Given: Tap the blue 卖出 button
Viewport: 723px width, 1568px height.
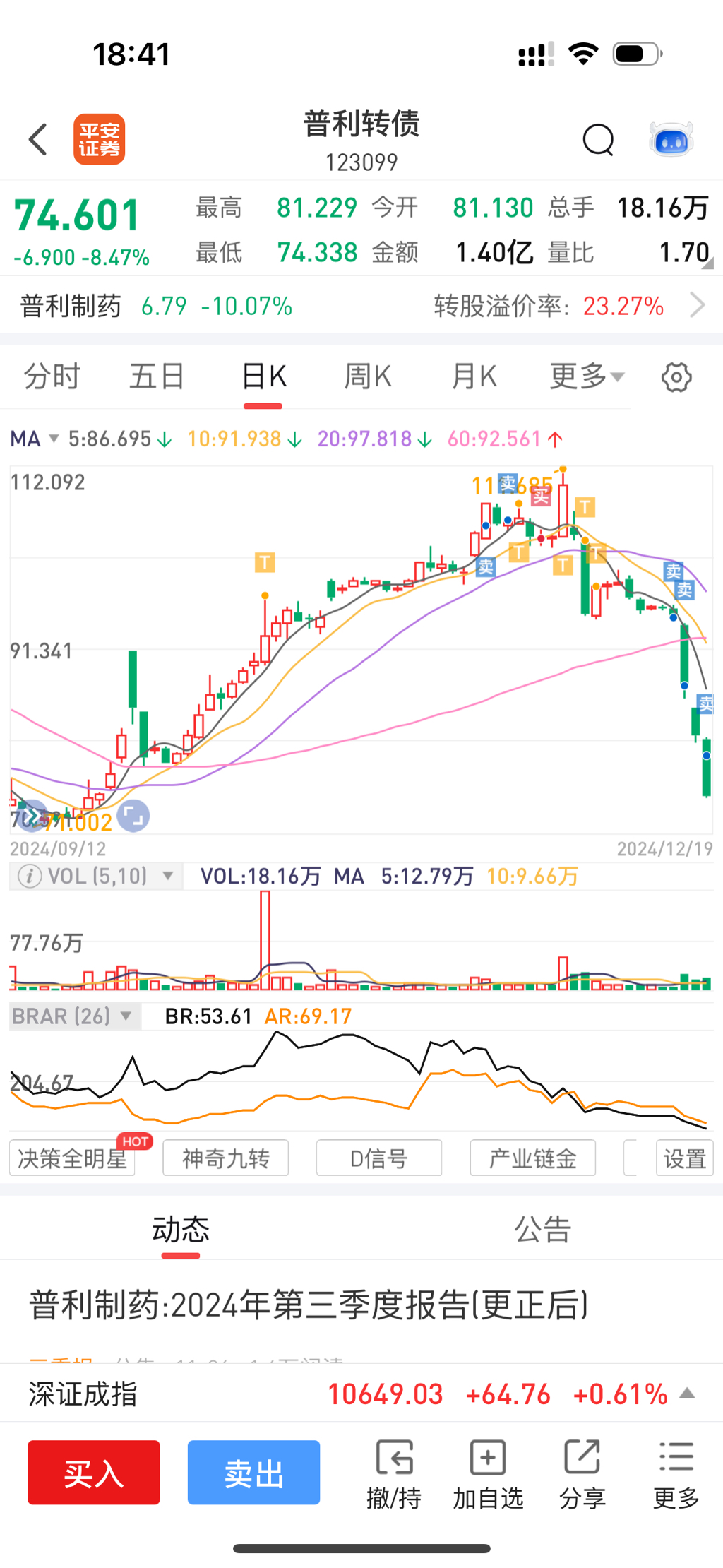Looking at the screenshot, I should (x=253, y=1473).
